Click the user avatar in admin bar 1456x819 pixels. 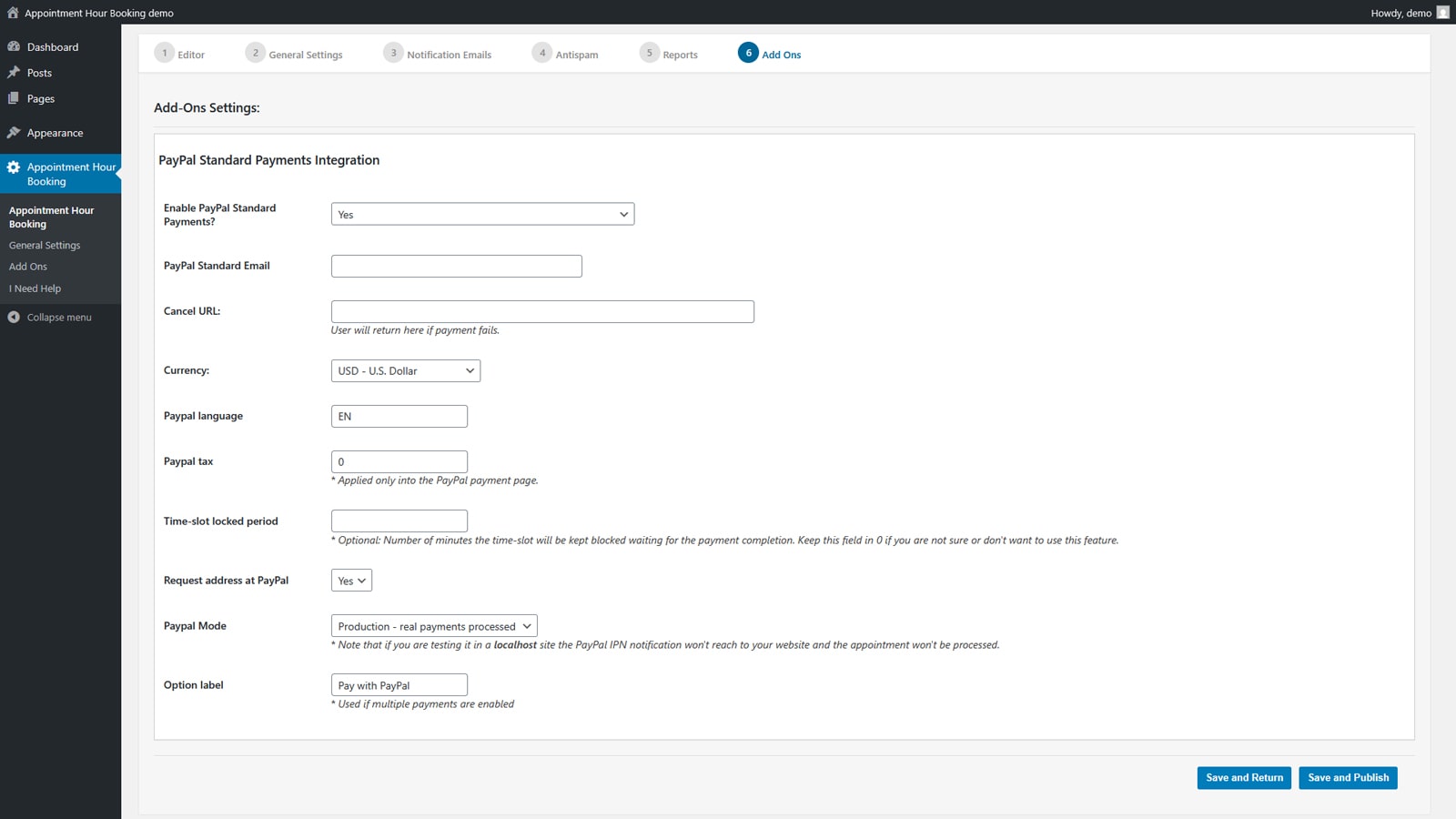coord(1442,13)
